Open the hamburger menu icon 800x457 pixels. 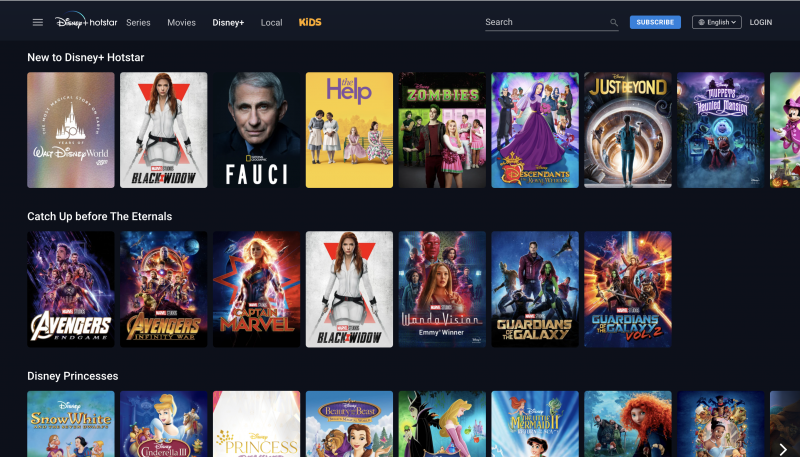tap(38, 22)
